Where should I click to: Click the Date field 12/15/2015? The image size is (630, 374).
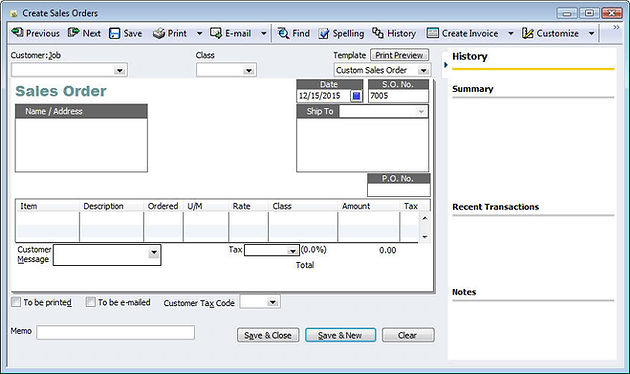323,96
